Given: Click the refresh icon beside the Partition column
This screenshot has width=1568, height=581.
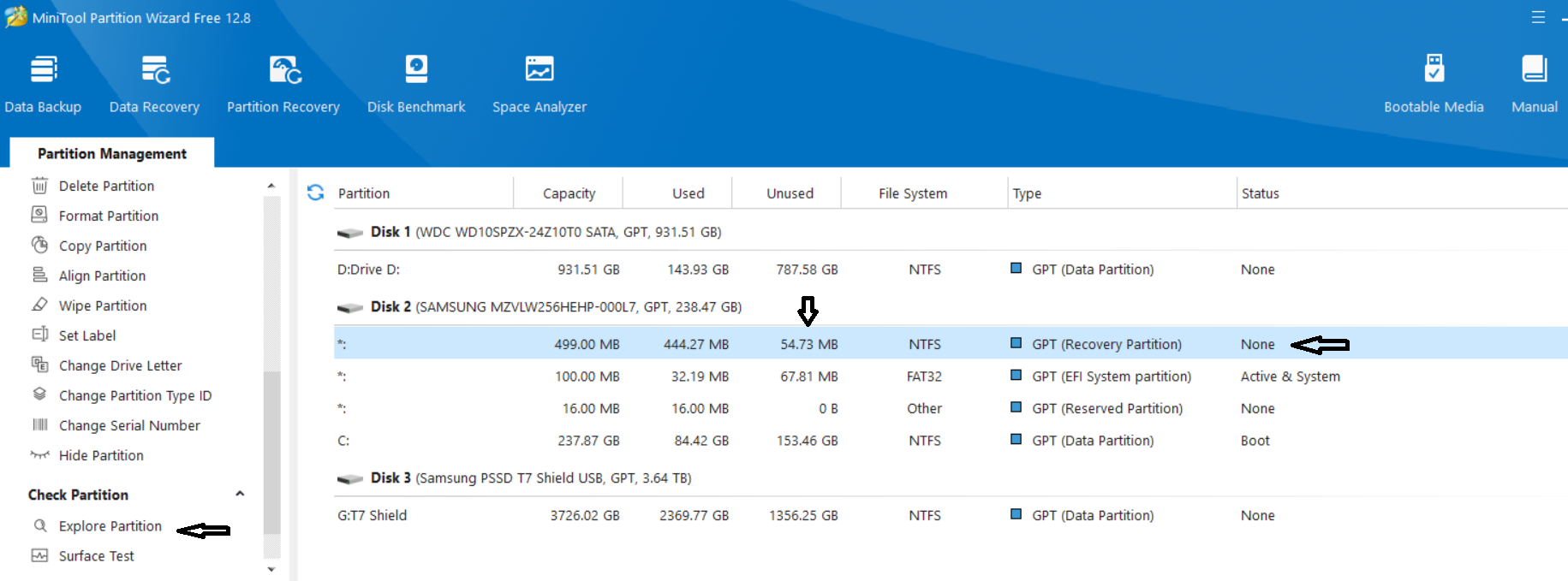Looking at the screenshot, I should [315, 193].
